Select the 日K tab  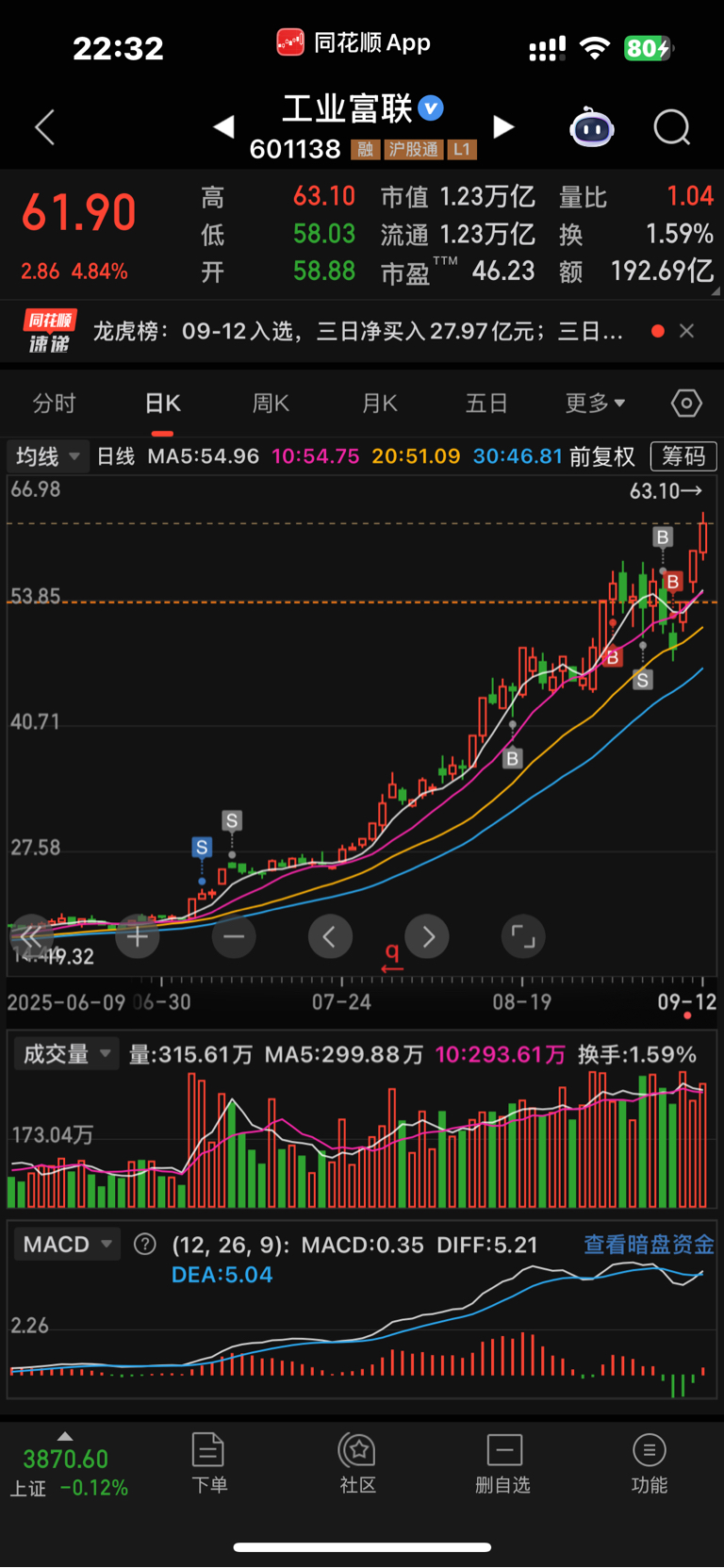click(x=162, y=404)
